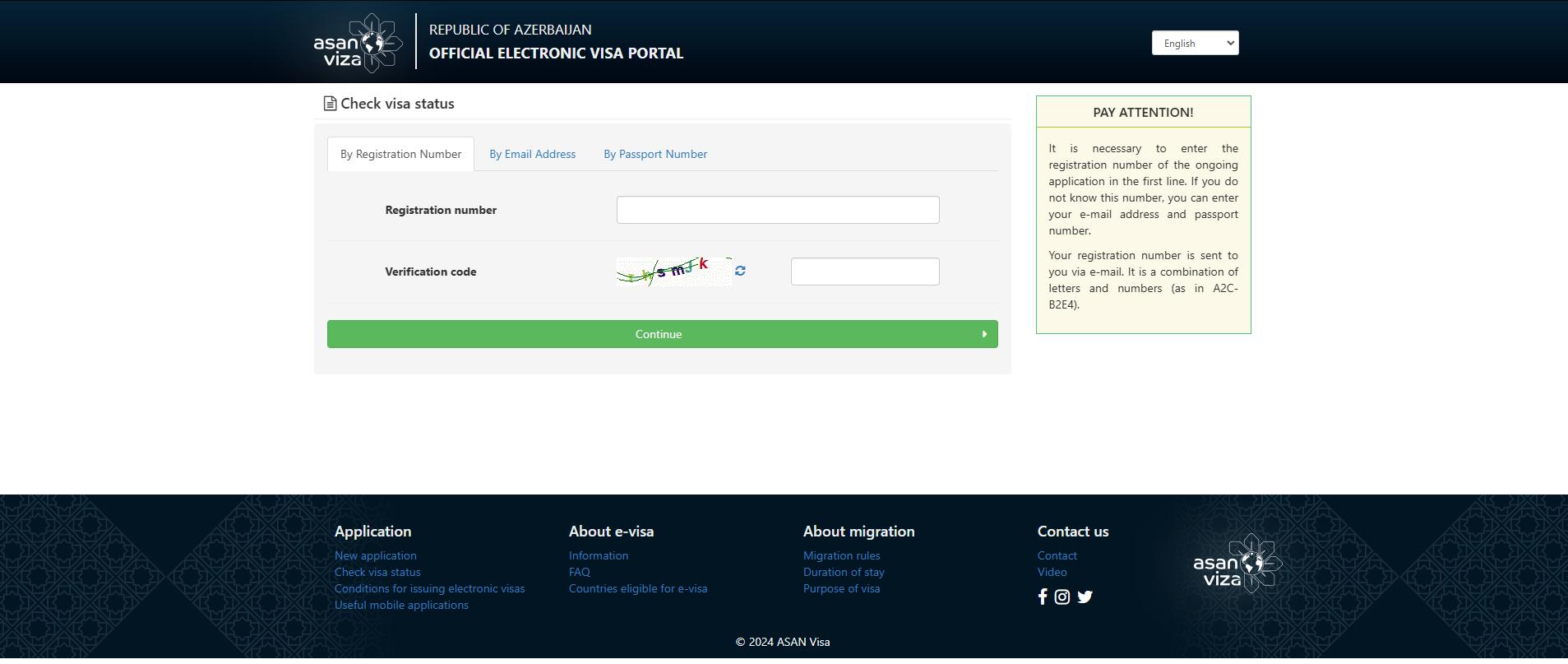Open the Migration rules link
Viewport: 1568px width, 664px height.
pyautogui.click(x=841, y=555)
